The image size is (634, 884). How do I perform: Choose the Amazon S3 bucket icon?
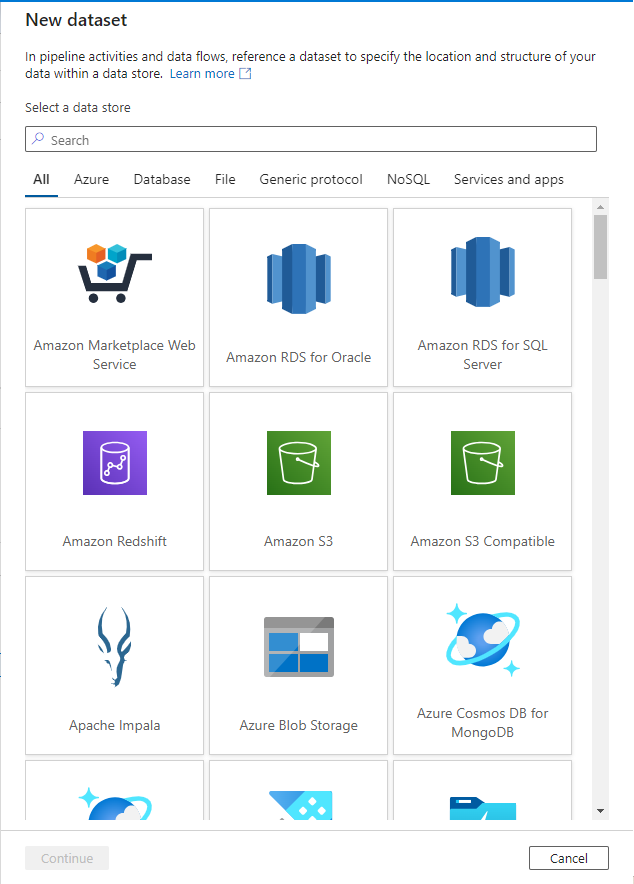[299, 463]
